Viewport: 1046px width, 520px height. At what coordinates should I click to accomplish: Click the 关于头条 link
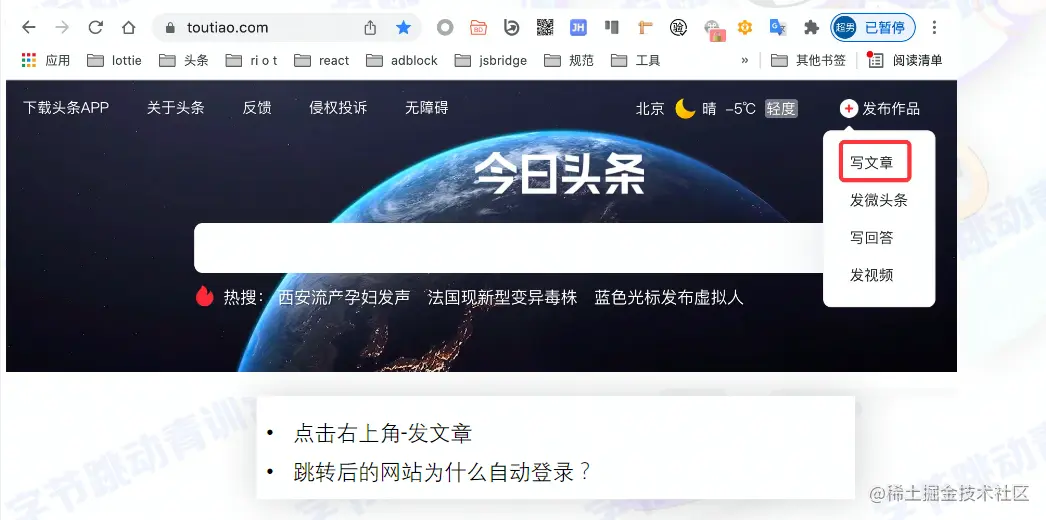pos(175,108)
